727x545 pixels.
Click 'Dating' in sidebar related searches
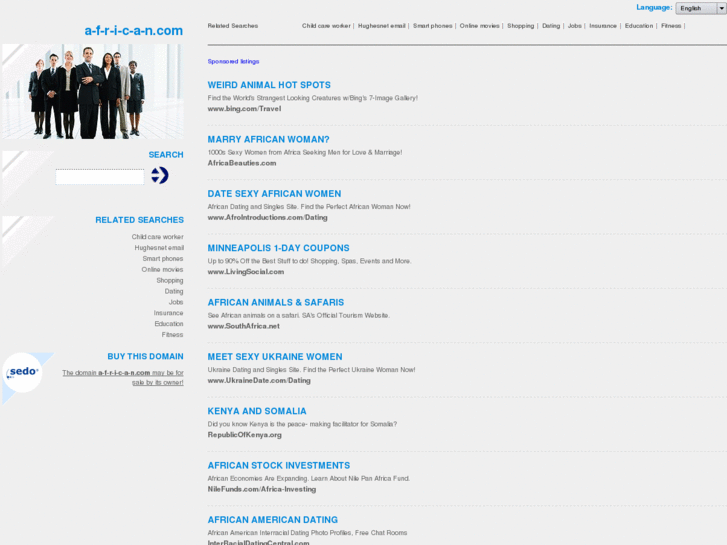click(174, 291)
